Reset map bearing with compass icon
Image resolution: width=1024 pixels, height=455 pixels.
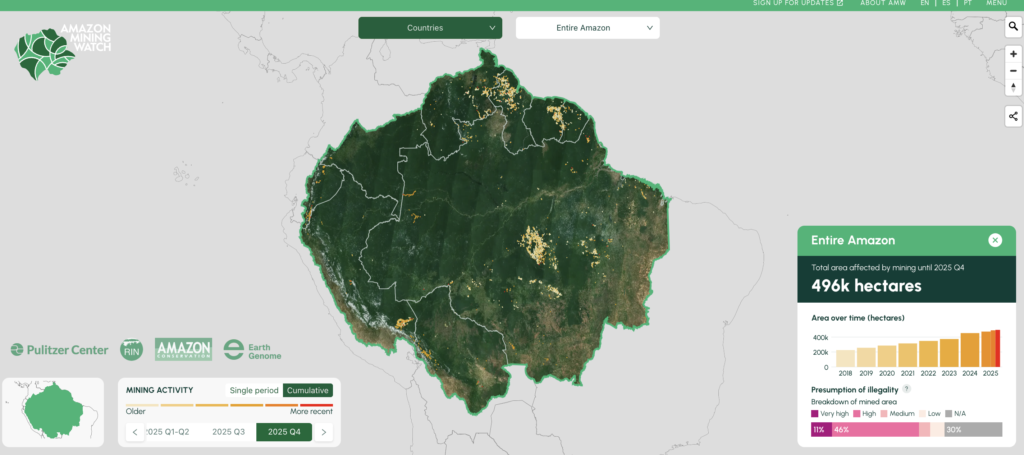tap(1013, 88)
